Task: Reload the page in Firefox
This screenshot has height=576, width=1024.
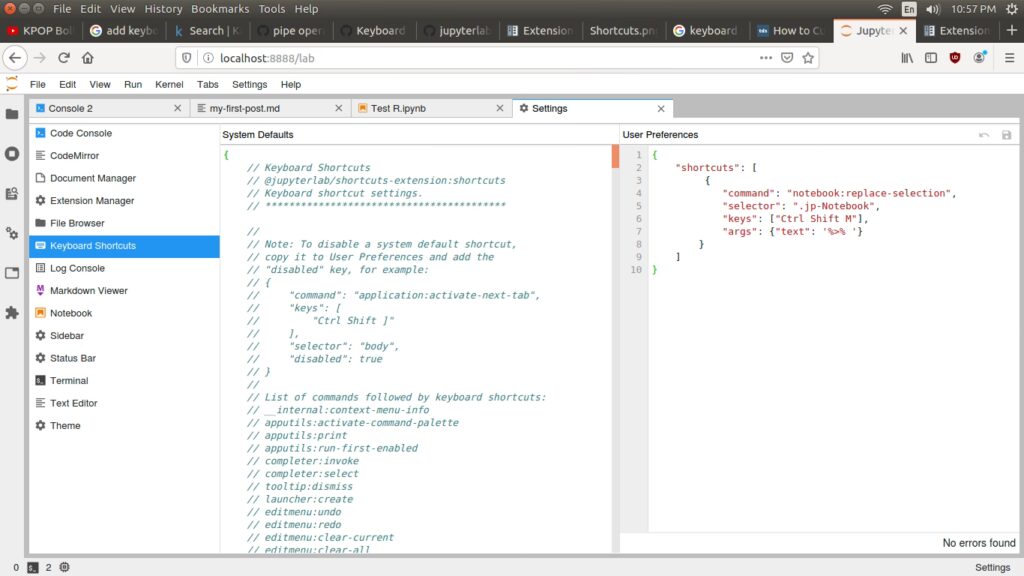Action: [x=64, y=58]
